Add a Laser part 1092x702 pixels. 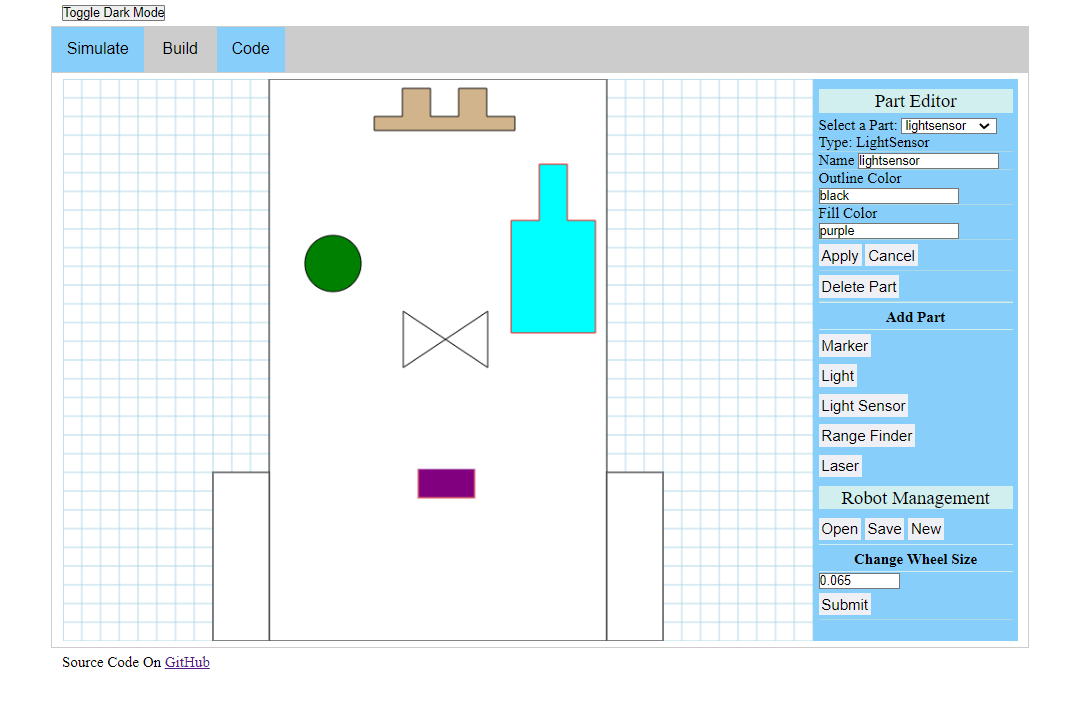pos(840,465)
